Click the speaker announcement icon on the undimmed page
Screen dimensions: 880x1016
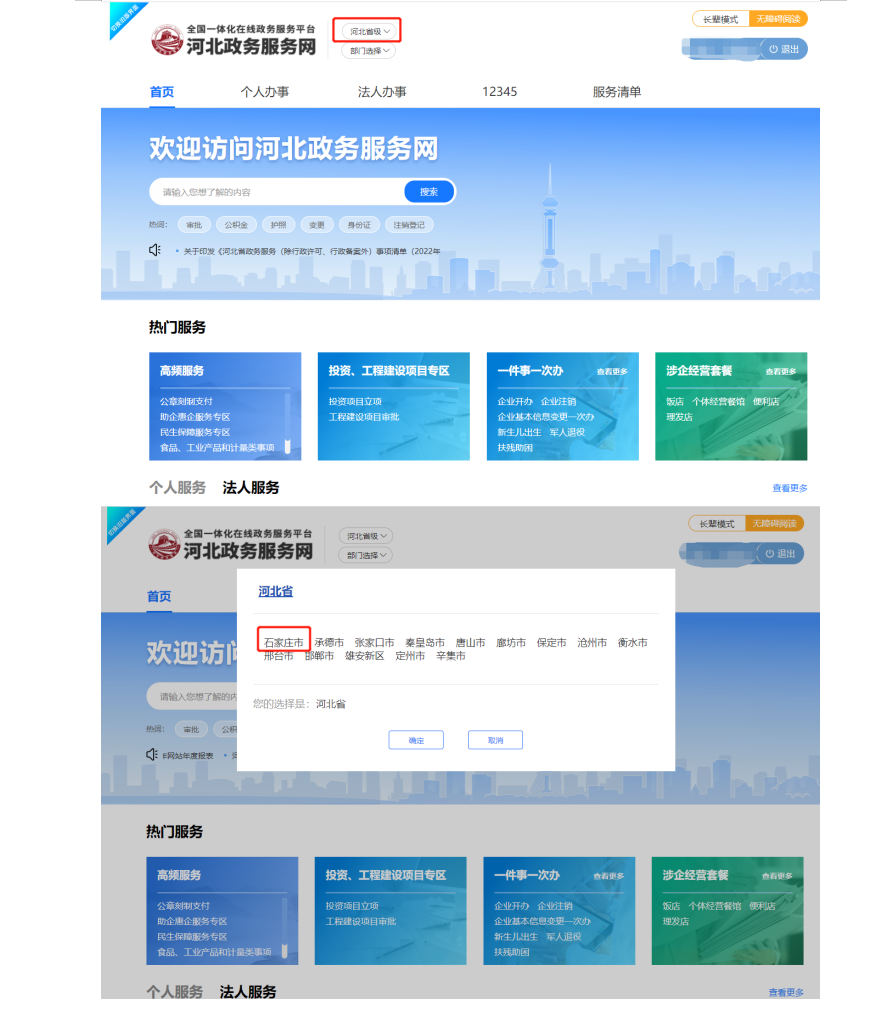pyautogui.click(x=154, y=250)
